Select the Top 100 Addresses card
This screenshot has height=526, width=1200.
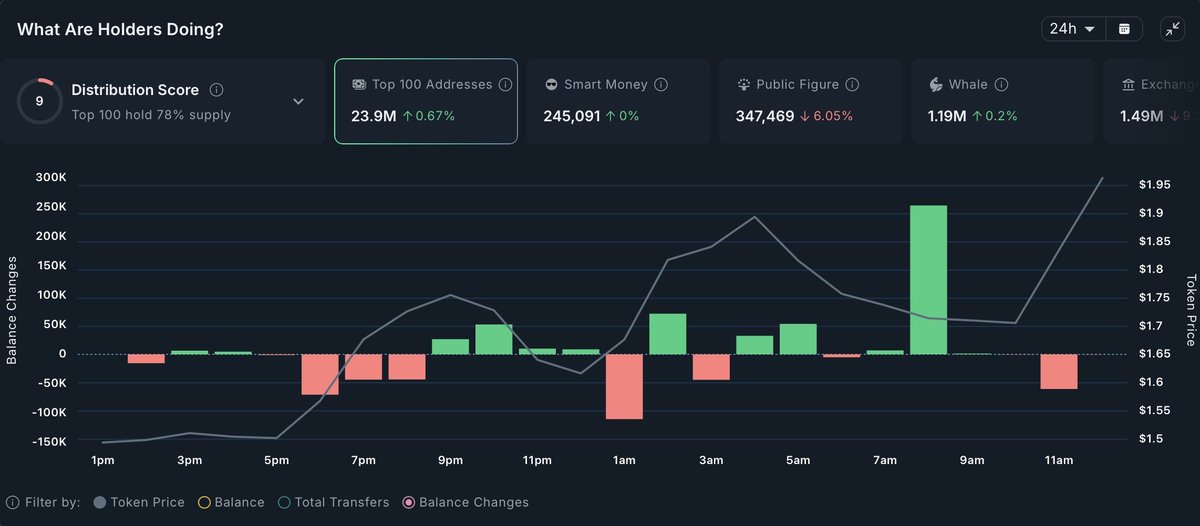426,101
